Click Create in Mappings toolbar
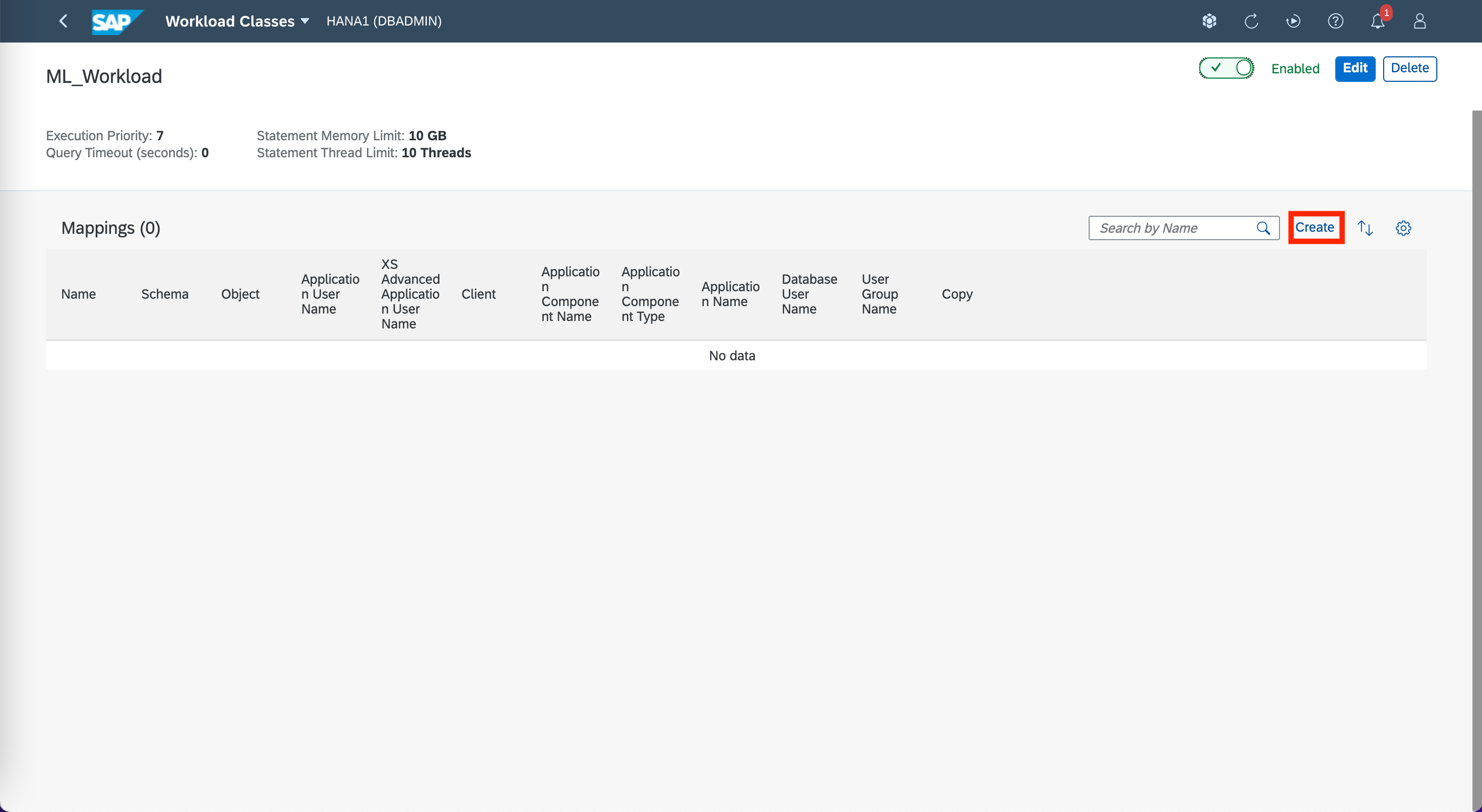Image resolution: width=1482 pixels, height=812 pixels. coord(1315,227)
